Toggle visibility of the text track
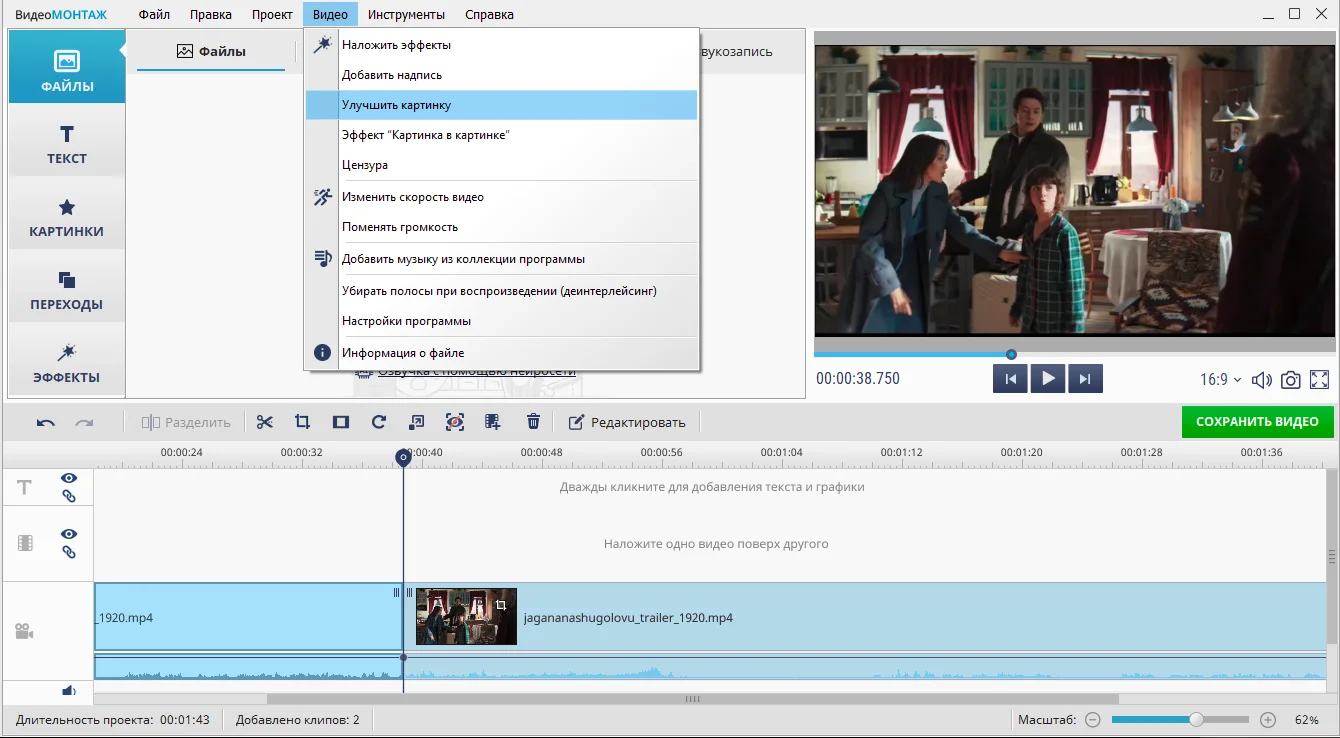1340x738 pixels. click(x=69, y=479)
